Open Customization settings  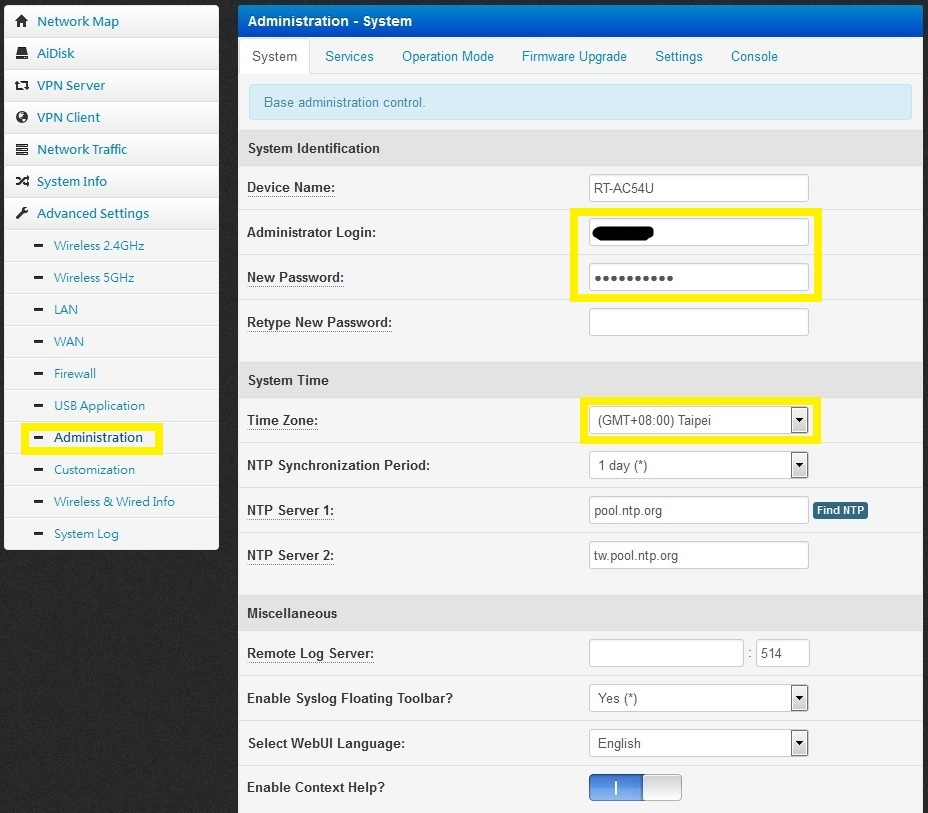(94, 469)
